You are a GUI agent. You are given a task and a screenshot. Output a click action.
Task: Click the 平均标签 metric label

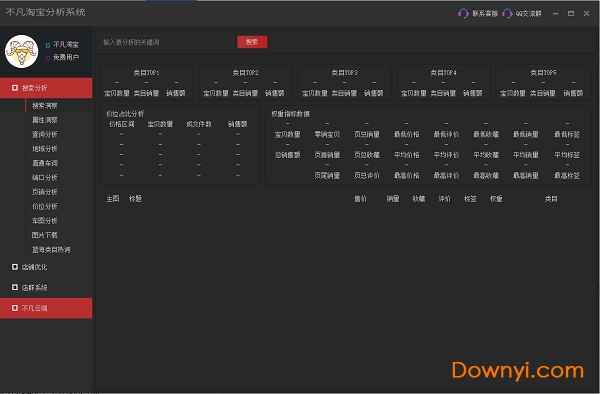tap(567, 155)
